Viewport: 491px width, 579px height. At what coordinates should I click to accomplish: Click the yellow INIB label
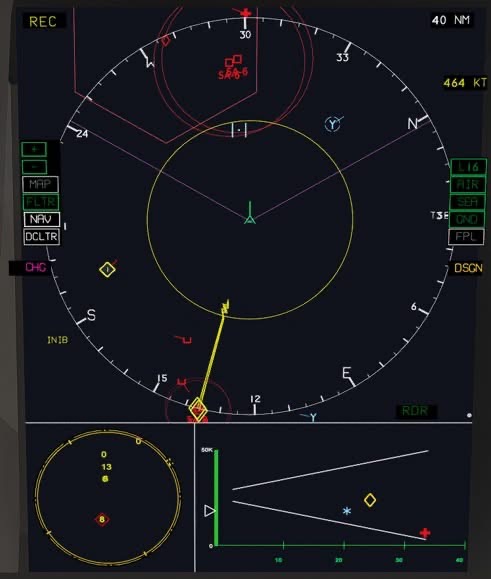(x=58, y=340)
